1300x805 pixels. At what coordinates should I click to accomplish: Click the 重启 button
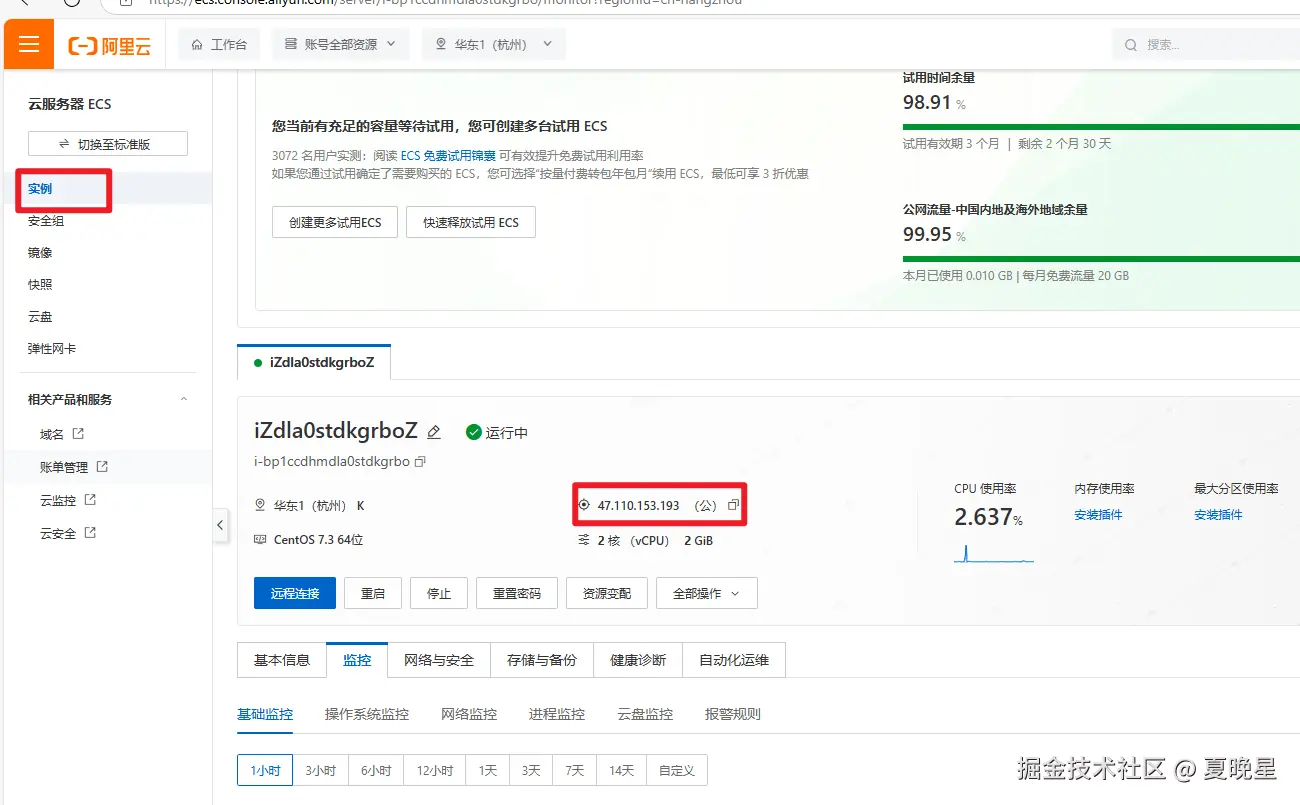pyautogui.click(x=373, y=593)
